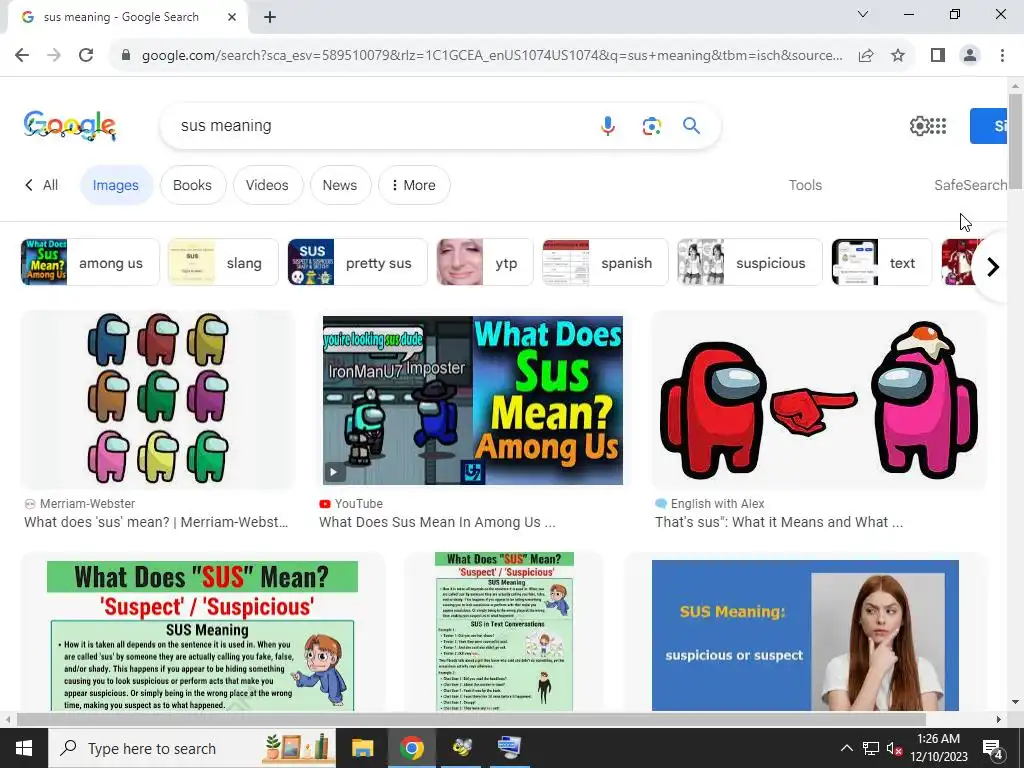Click the browser back arrow
The width and height of the screenshot is (1024, 768).
(x=22, y=55)
